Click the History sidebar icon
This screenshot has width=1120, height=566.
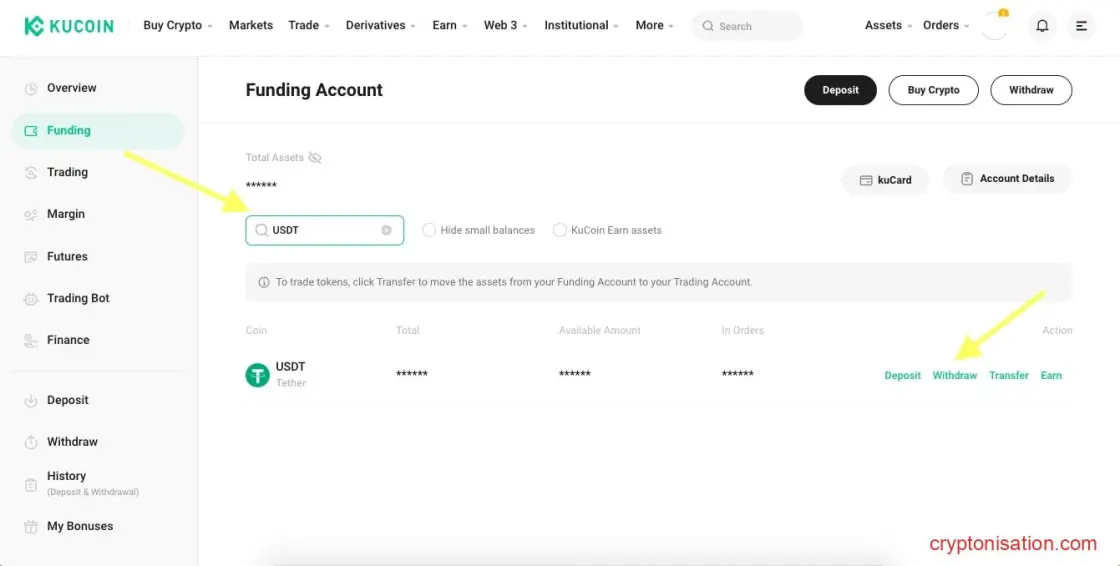coord(31,485)
